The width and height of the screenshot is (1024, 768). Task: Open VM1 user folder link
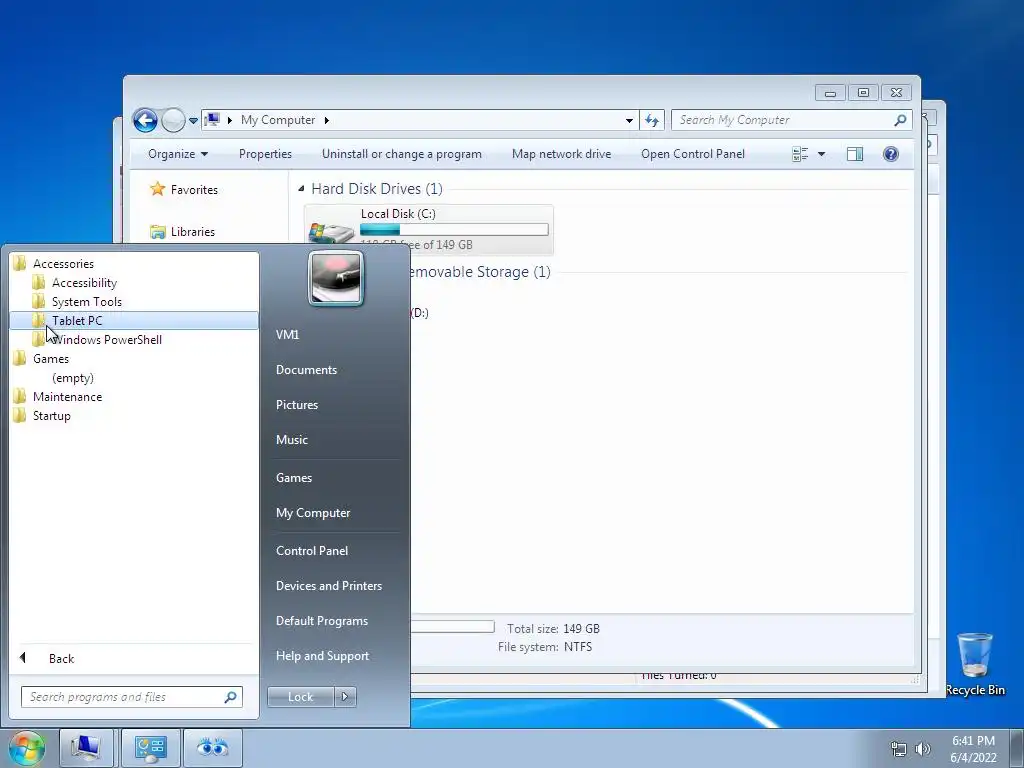287,335
